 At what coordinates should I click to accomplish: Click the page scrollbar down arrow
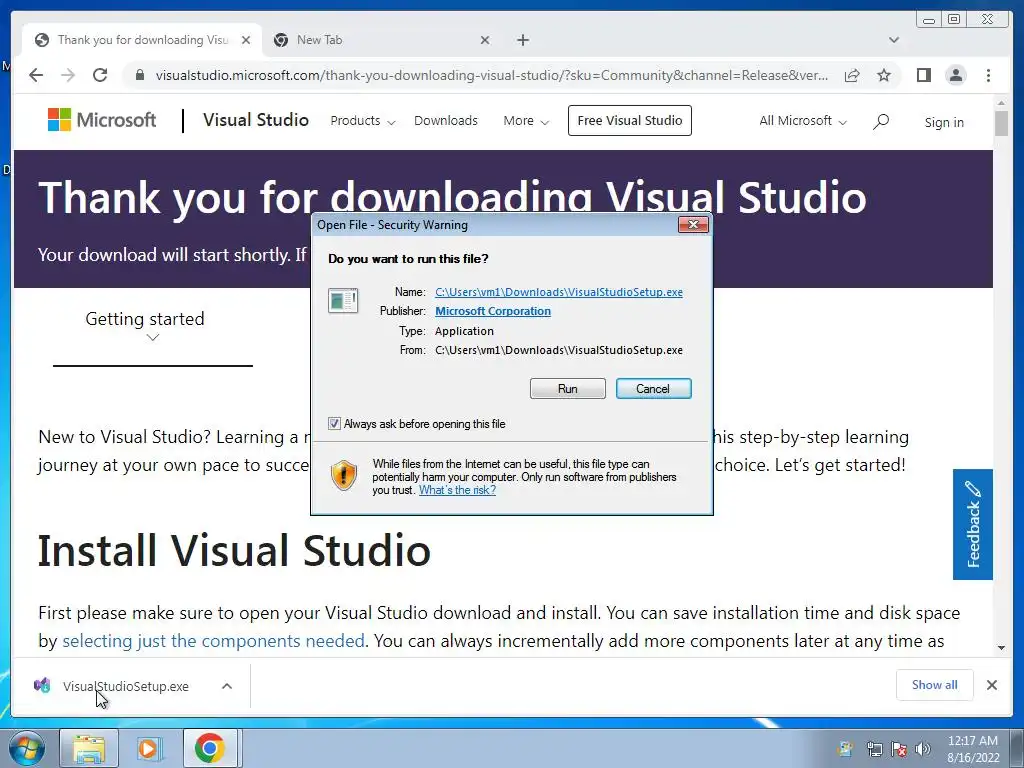1001,648
